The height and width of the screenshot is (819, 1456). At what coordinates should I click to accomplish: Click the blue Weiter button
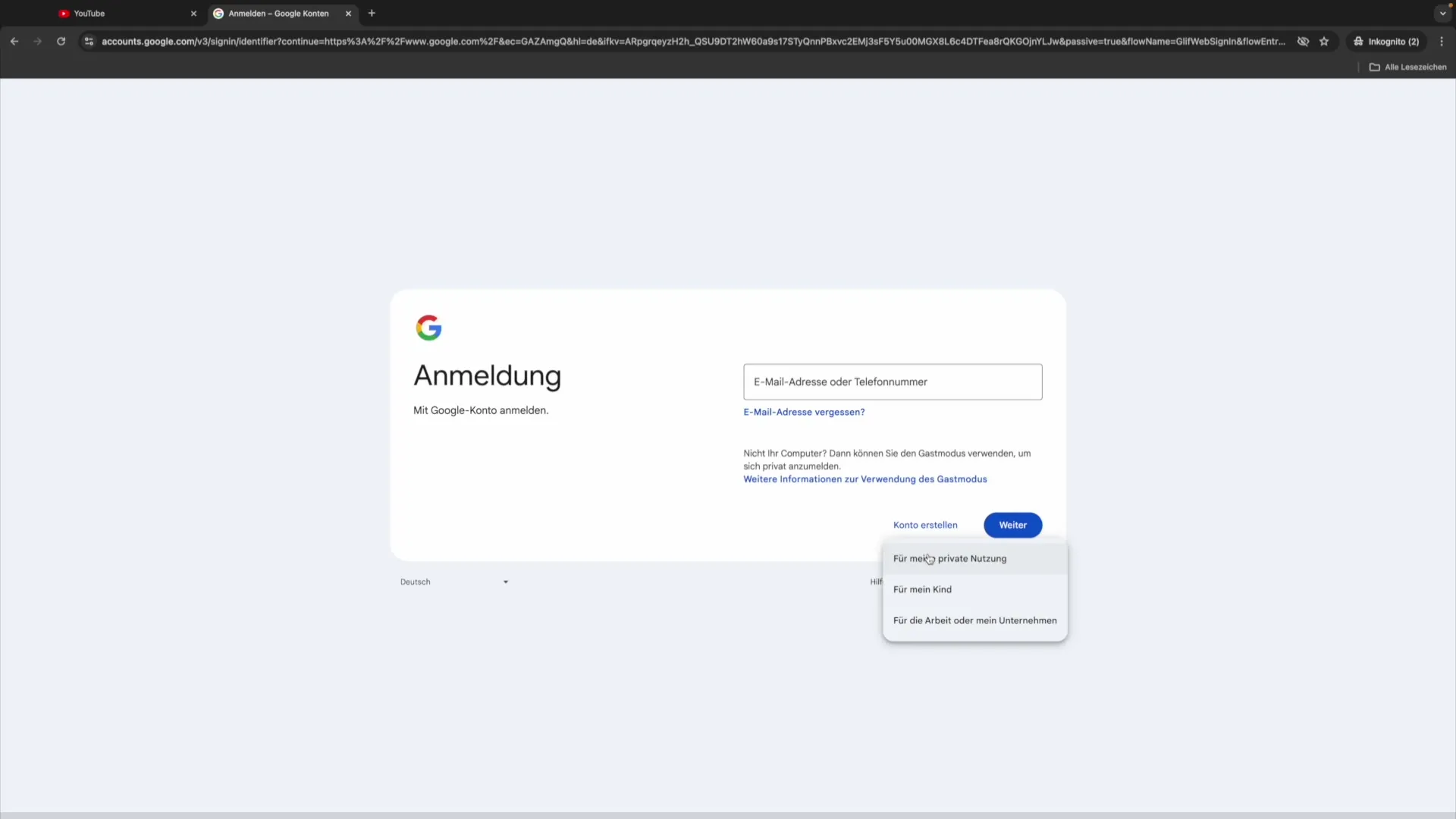(x=1013, y=525)
